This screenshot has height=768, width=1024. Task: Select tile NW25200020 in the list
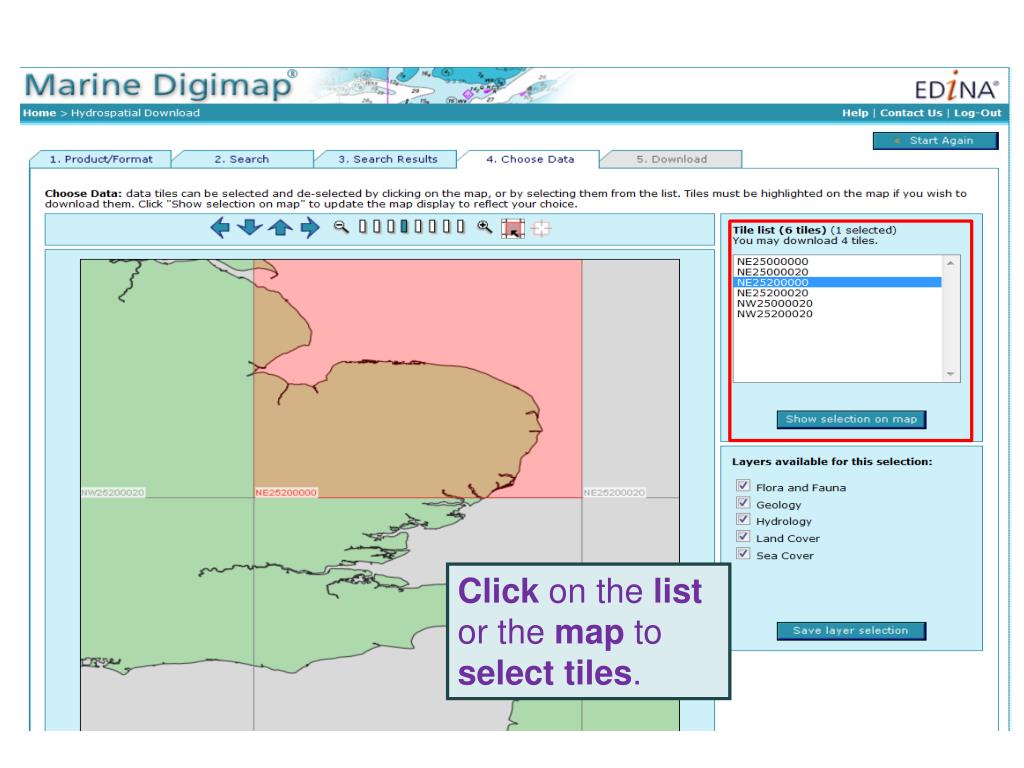[838, 313]
